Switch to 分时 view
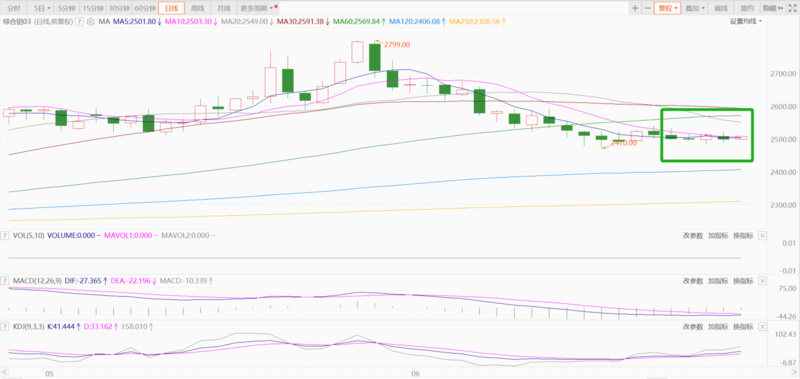The width and height of the screenshot is (800, 379). [x=15, y=8]
